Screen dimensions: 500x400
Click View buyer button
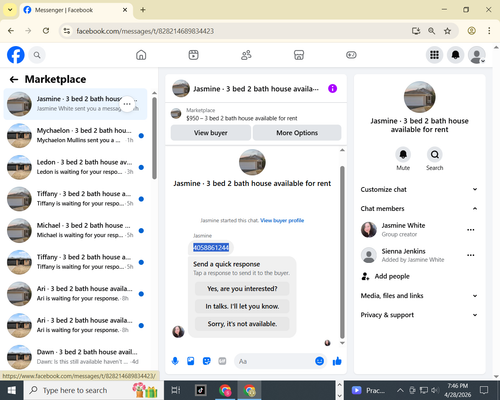211,133
